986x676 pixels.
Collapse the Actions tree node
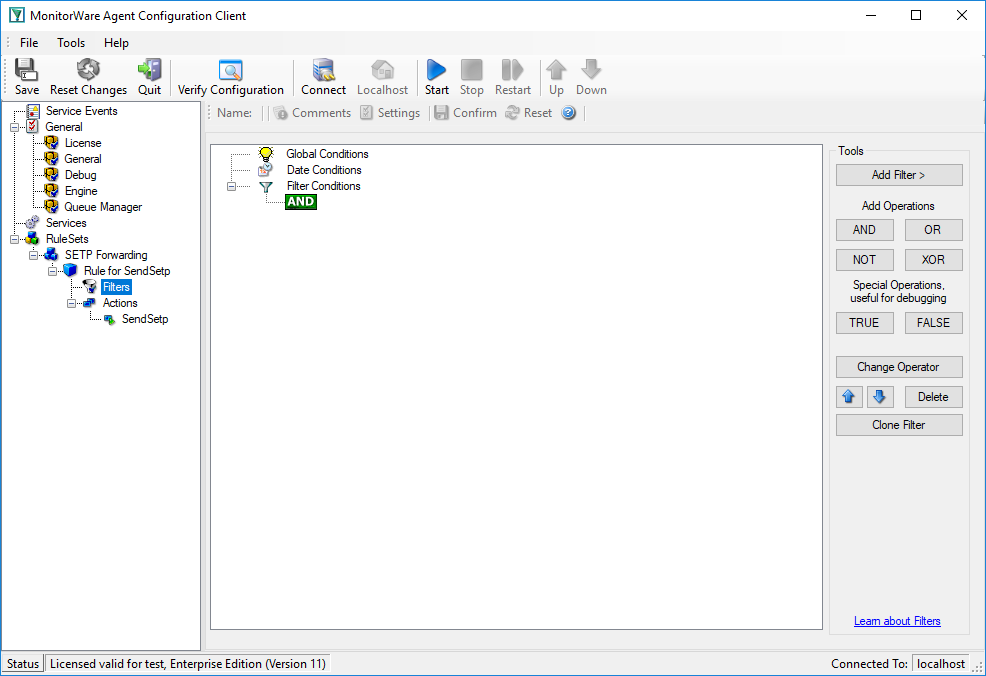(71, 303)
